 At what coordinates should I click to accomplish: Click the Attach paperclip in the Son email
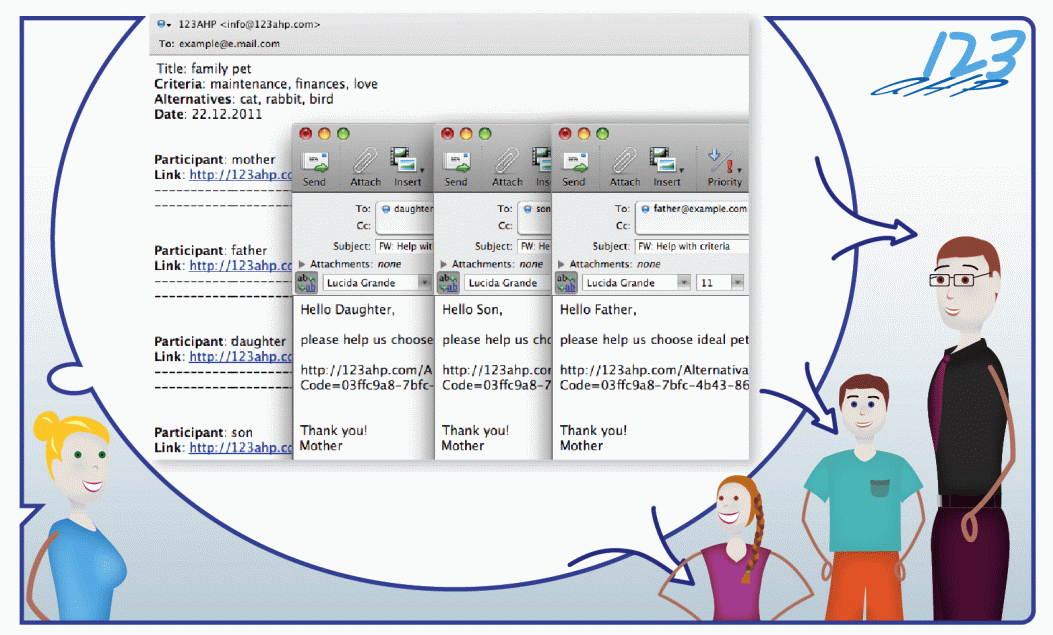click(507, 163)
